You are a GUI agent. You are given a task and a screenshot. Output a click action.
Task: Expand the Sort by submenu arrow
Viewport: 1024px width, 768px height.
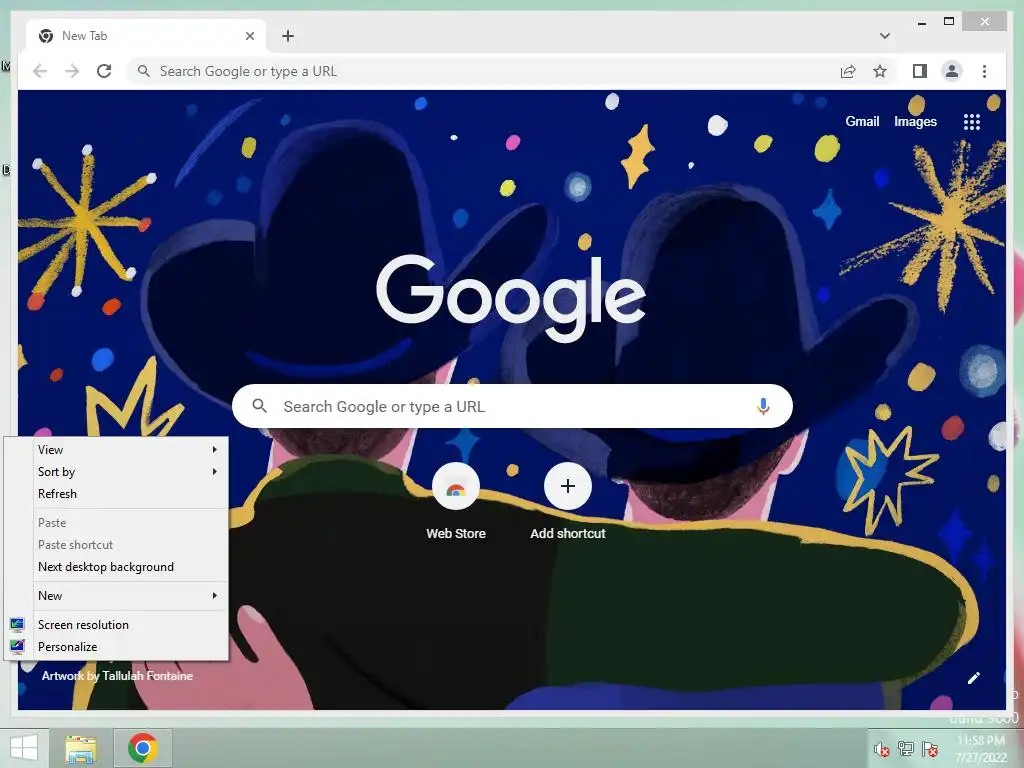[214, 472]
